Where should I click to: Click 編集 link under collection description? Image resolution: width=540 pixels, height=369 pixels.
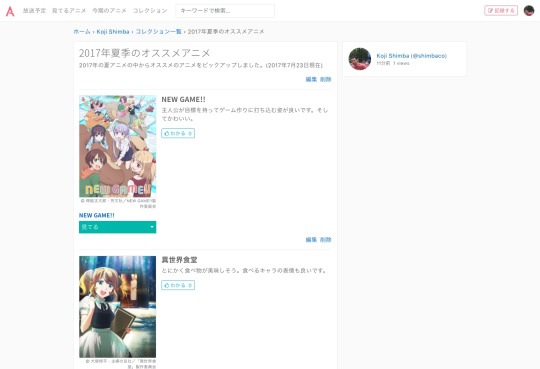[311, 79]
